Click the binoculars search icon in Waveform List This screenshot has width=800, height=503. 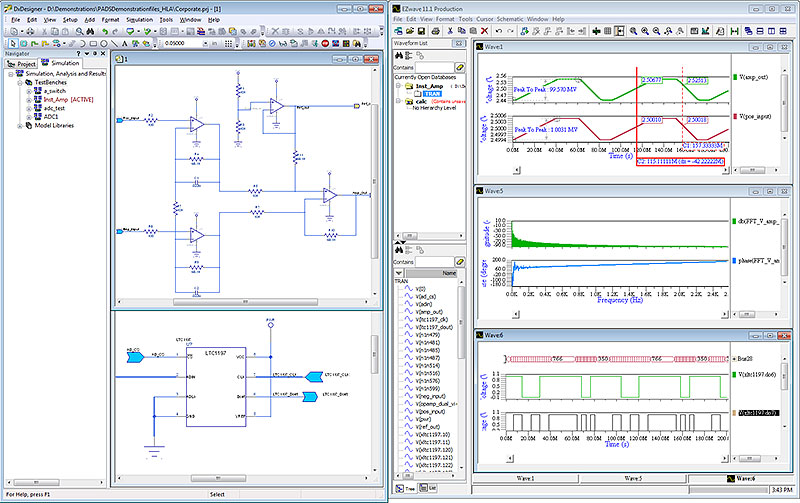pyautogui.click(x=400, y=55)
